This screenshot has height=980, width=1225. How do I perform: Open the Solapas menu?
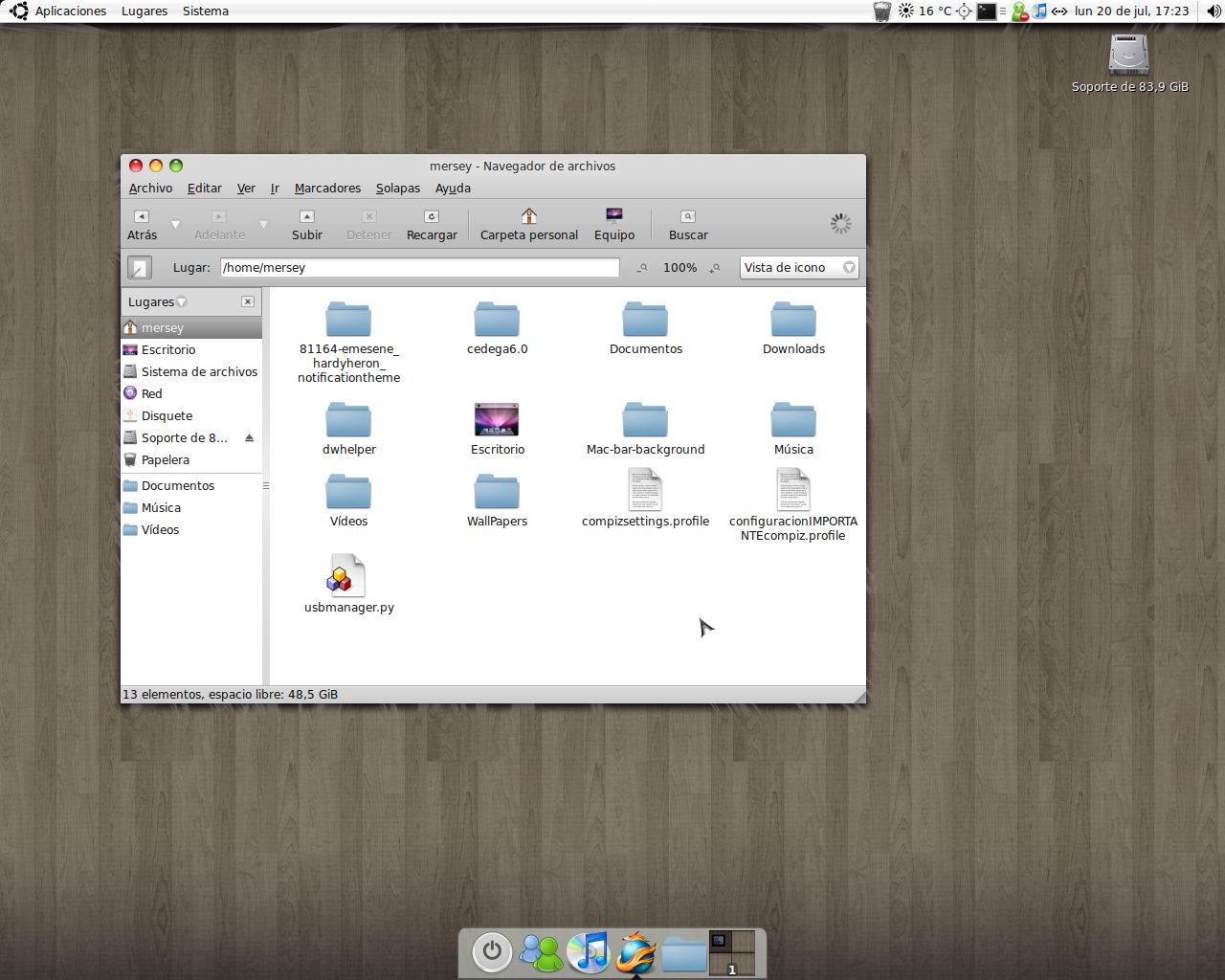point(397,189)
